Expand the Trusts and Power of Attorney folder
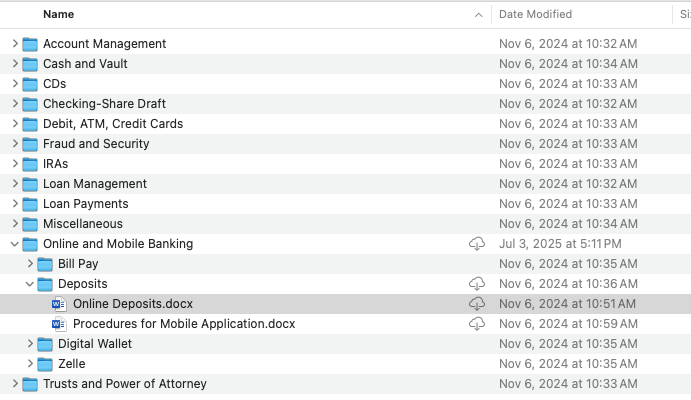Image resolution: width=691 pixels, height=400 pixels. pyautogui.click(x=14, y=384)
